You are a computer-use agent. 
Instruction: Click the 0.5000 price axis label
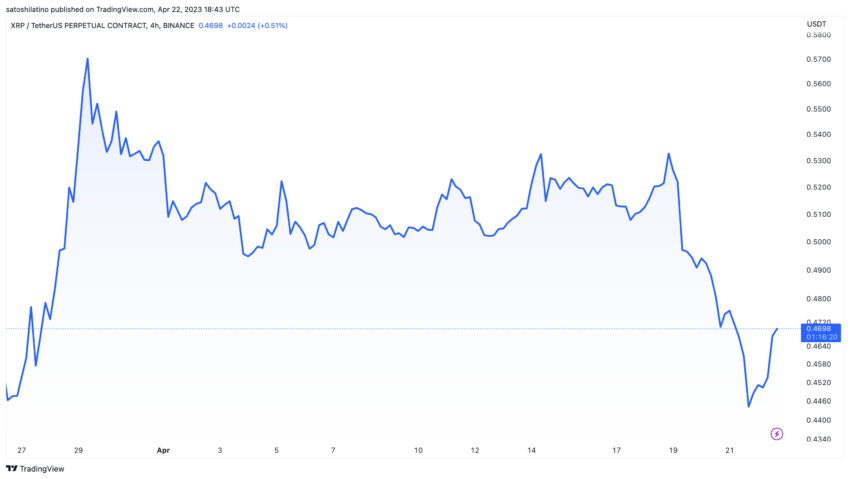[x=818, y=242]
